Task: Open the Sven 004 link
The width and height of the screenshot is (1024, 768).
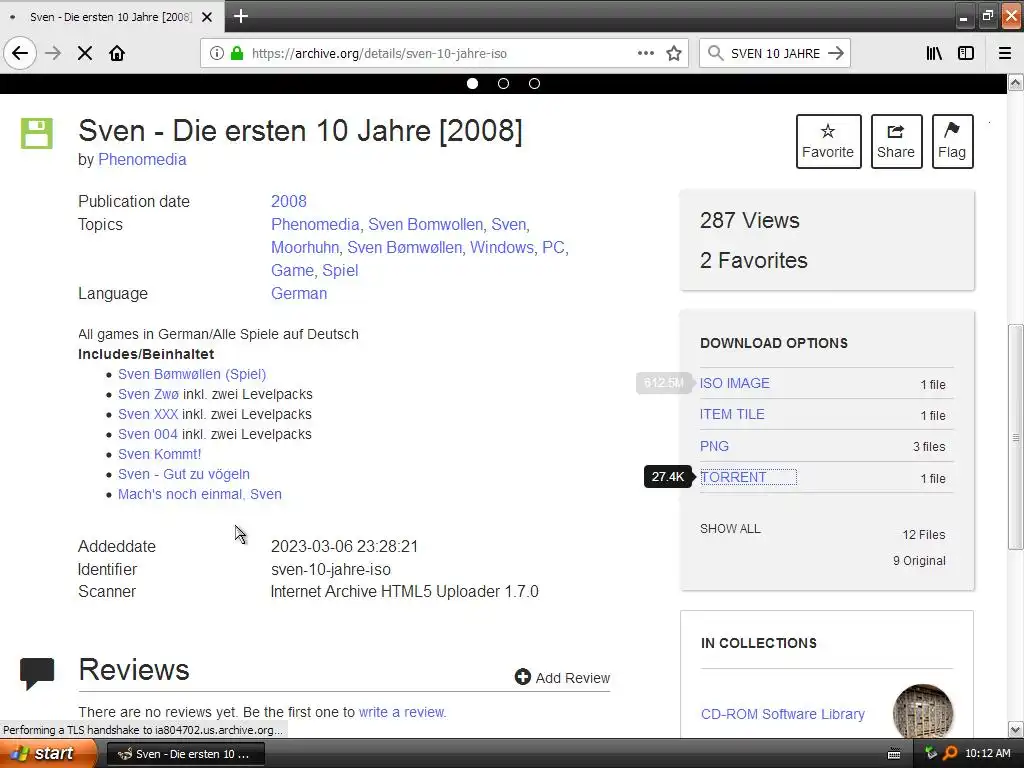Action: tap(148, 434)
